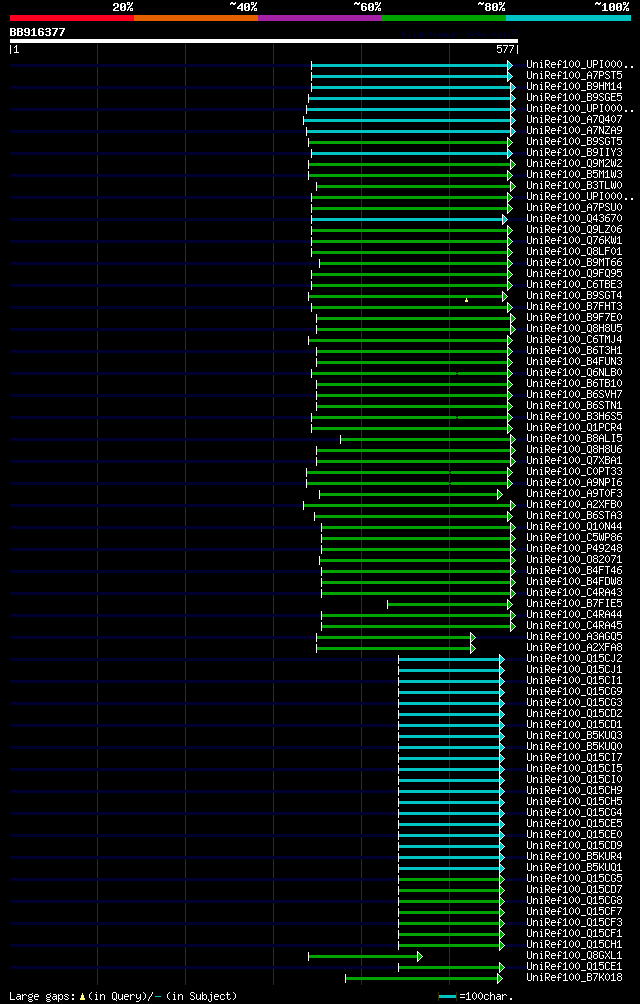Click the short green bar for UniRef100_Q8GXL1

[x=364, y=956]
